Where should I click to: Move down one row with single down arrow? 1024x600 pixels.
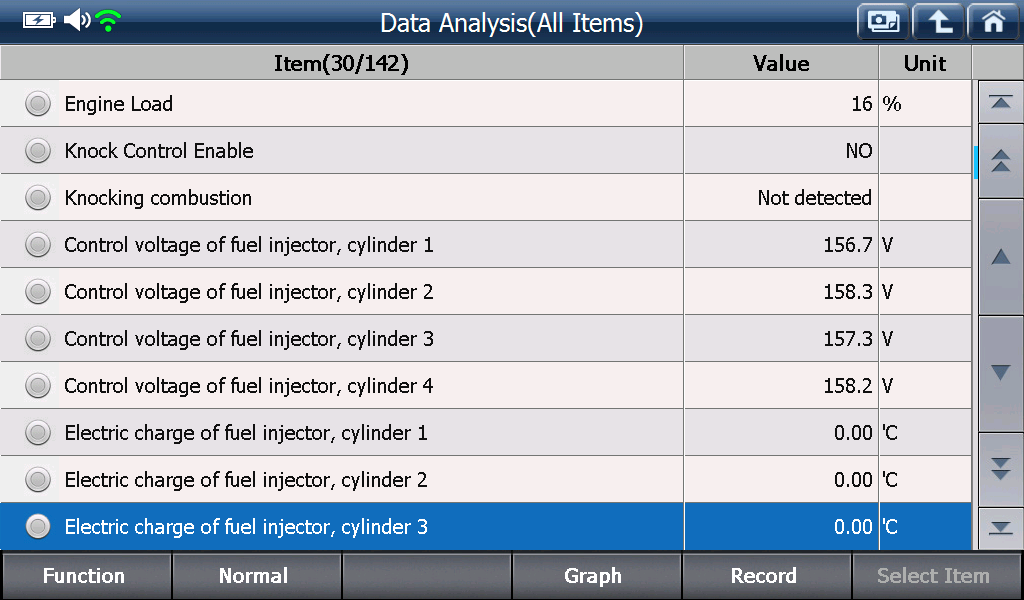click(1000, 373)
